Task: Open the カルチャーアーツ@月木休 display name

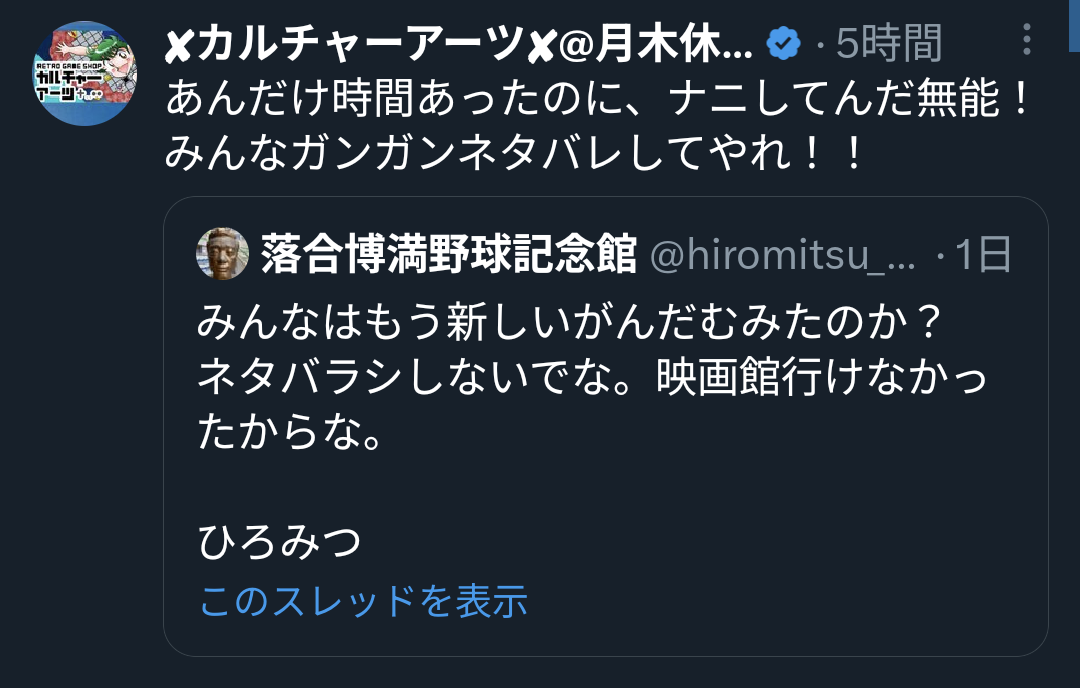Action: coord(459,43)
